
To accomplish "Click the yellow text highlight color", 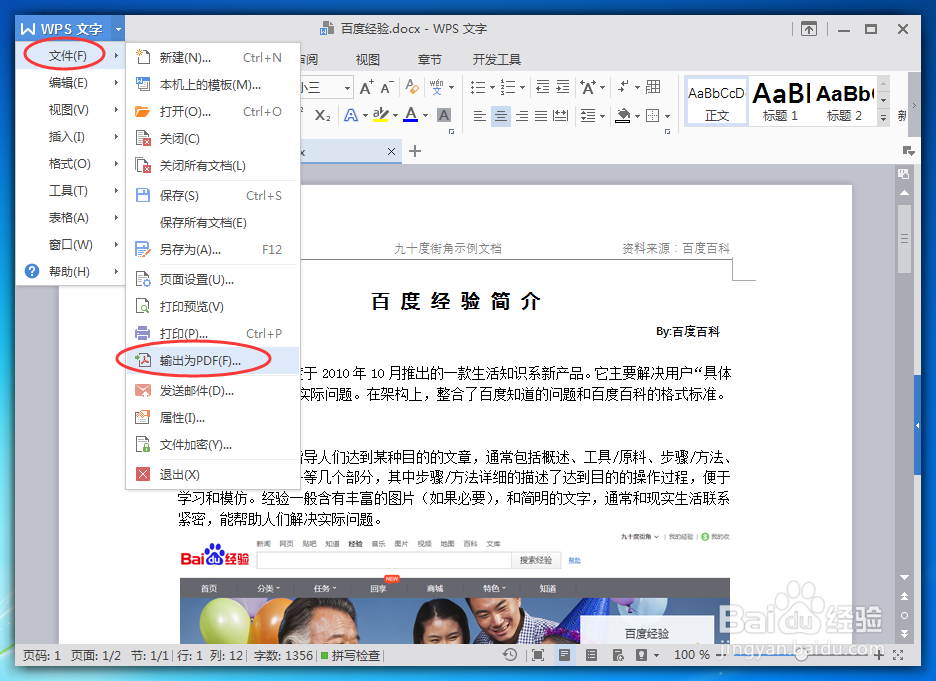I will tap(380, 115).
